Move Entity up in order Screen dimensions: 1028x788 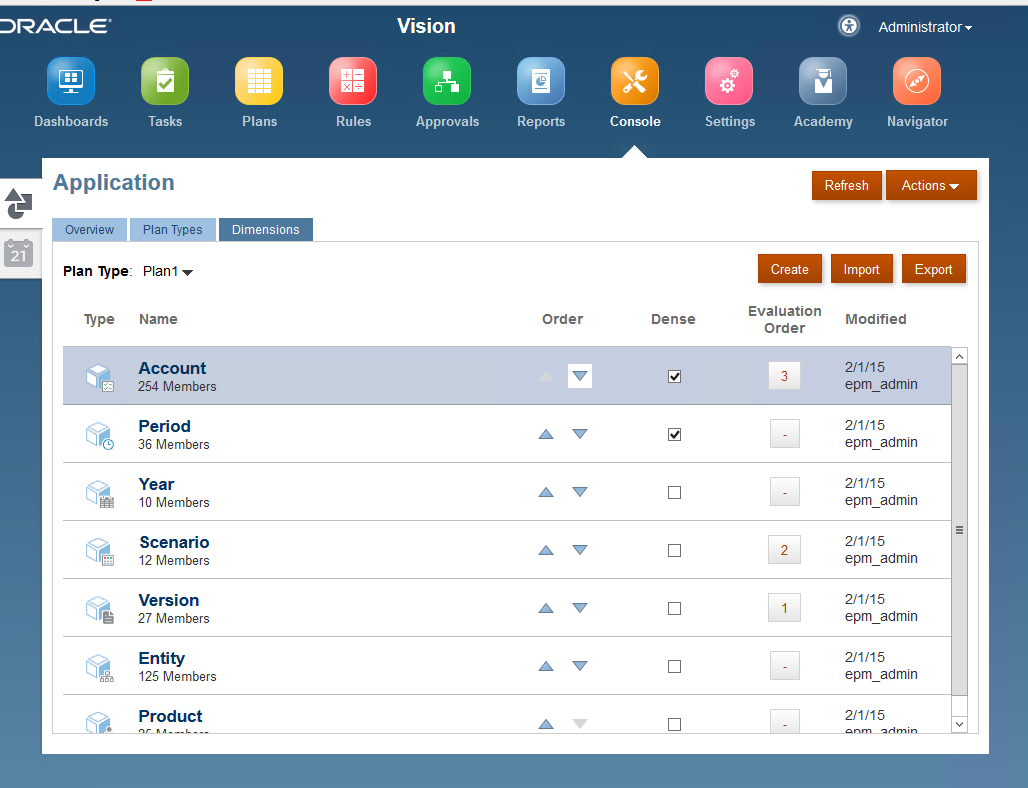(x=546, y=666)
